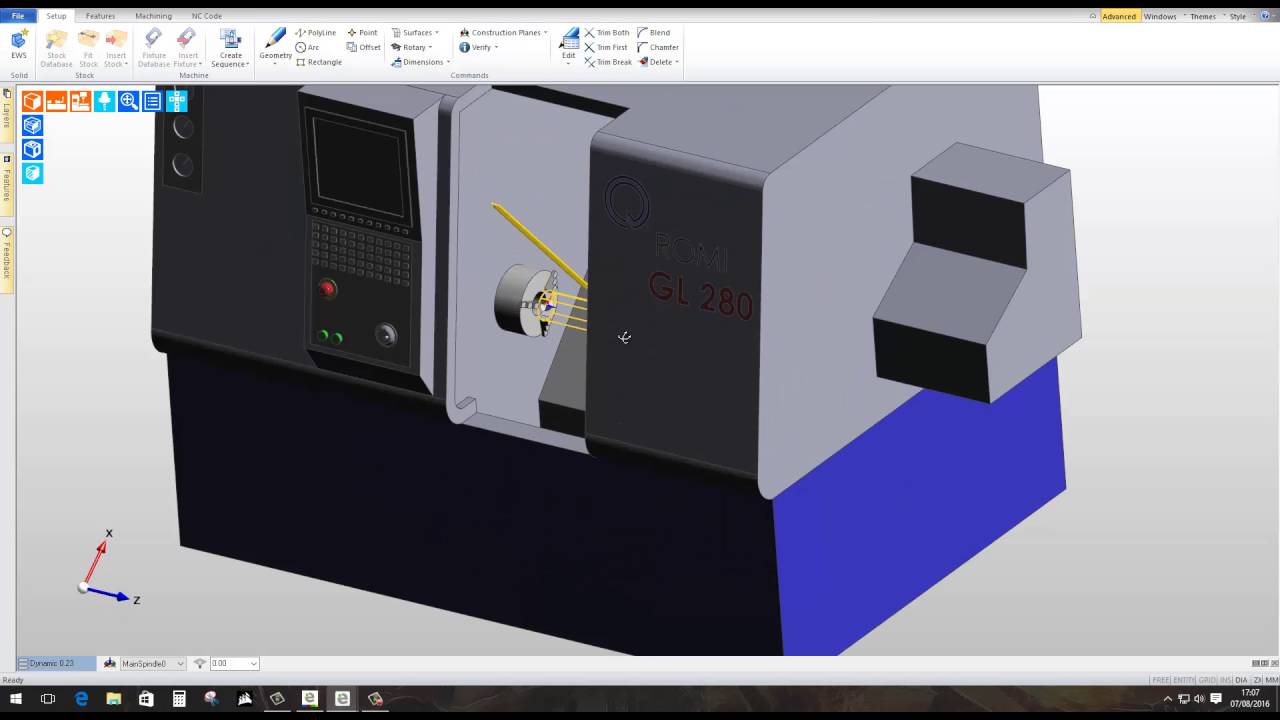Screen dimensions: 1280x720
Task: Open the Dimensions dropdown
Action: coord(420,62)
